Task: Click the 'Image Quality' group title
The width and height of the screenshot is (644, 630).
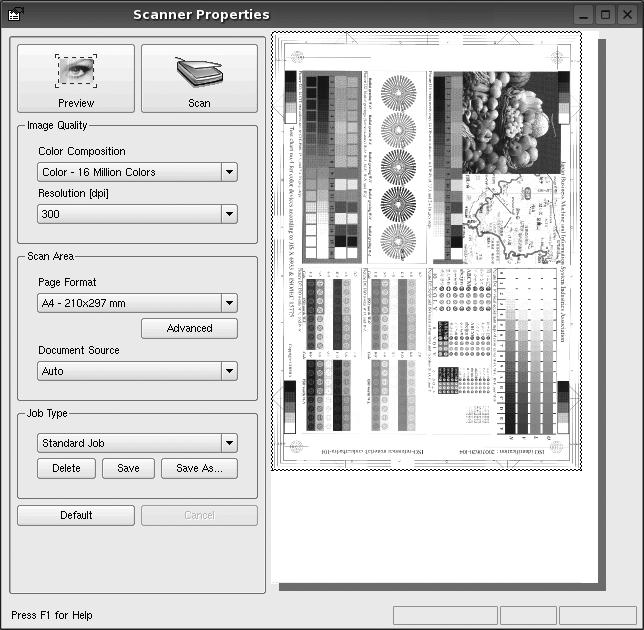Action: point(57,125)
